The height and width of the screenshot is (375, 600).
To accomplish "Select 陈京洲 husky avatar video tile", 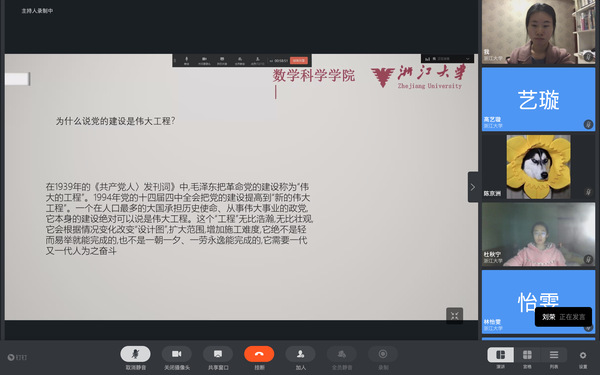I will click(x=538, y=167).
